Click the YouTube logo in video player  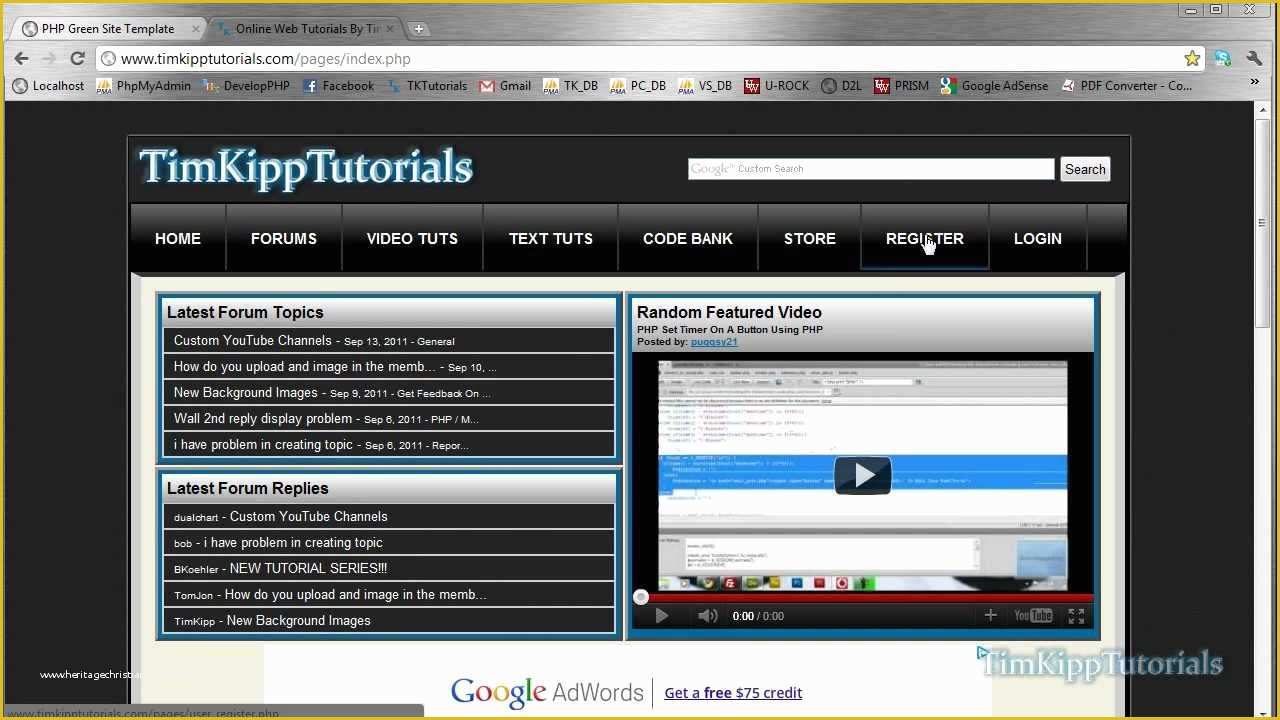pyautogui.click(x=1033, y=616)
